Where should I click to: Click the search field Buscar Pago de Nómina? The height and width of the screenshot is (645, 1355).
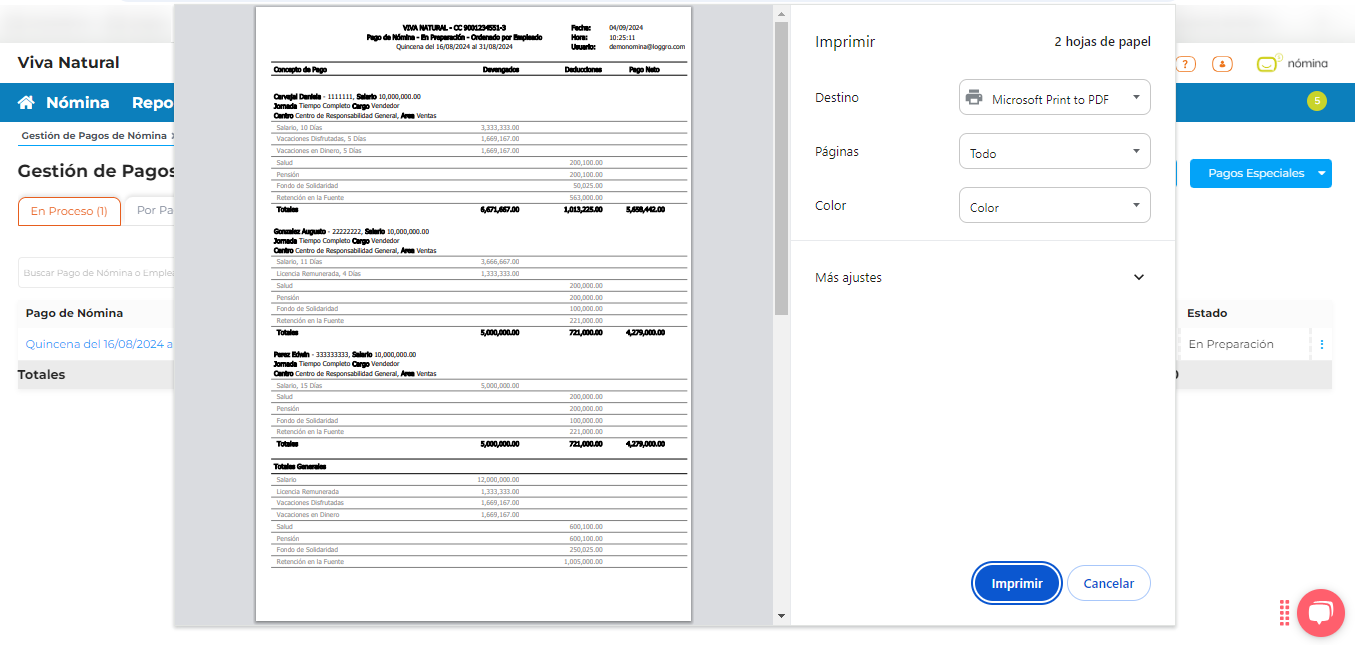96,273
